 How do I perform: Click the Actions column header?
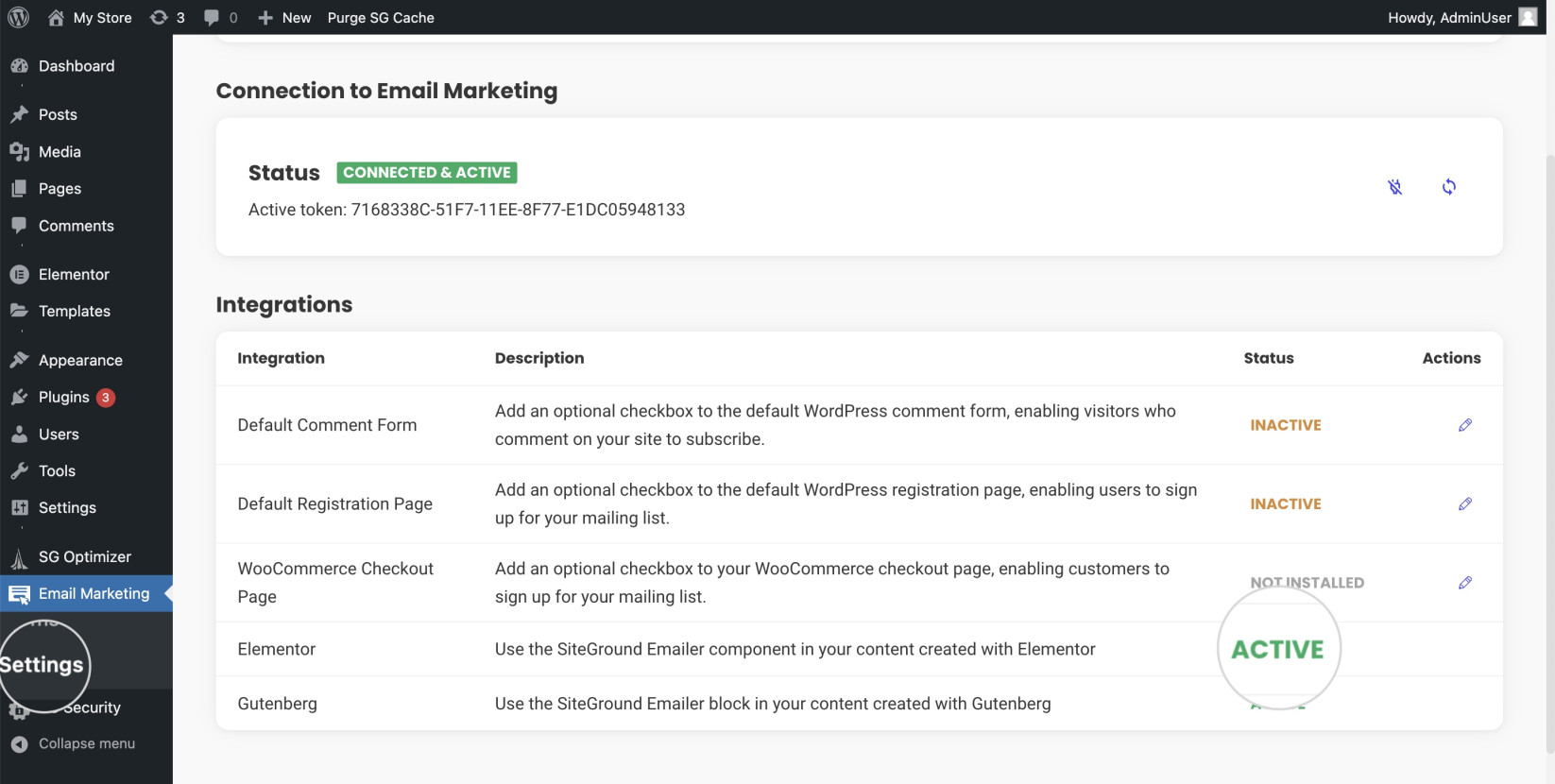1451,358
